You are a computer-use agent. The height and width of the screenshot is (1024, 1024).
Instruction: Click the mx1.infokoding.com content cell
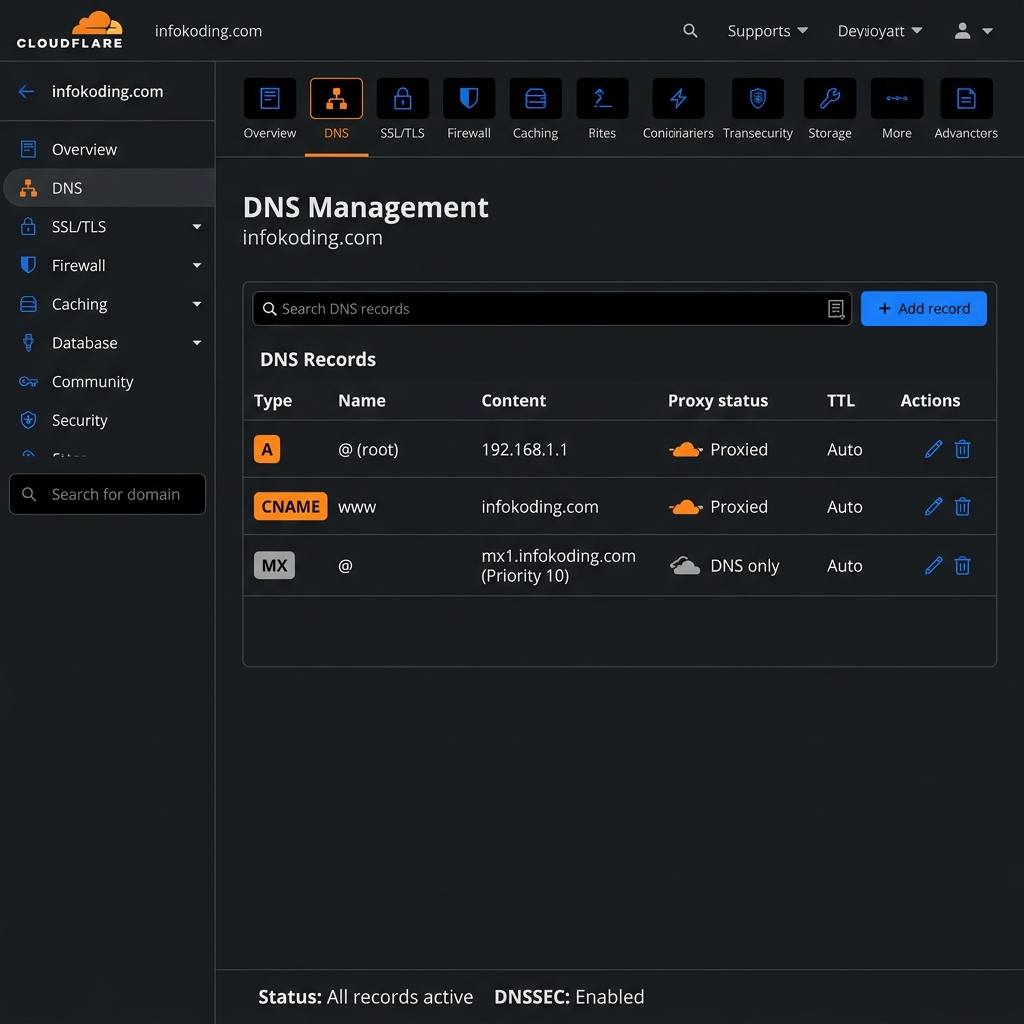(x=558, y=566)
